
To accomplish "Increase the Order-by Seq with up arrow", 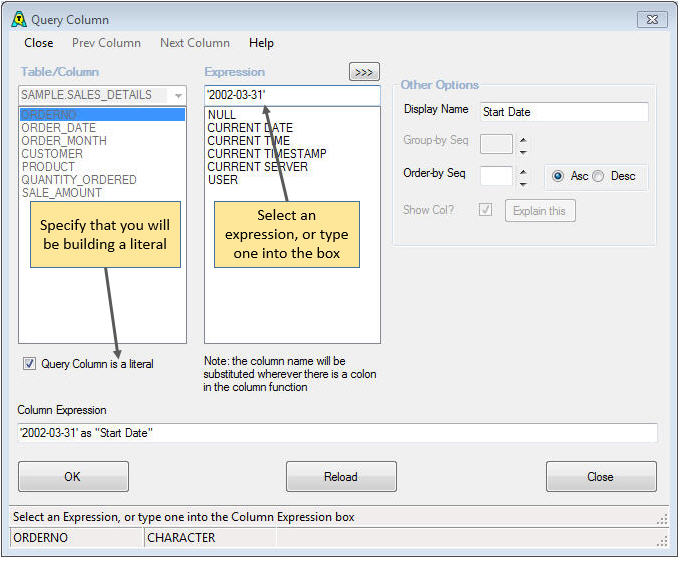I will pyautogui.click(x=523, y=172).
